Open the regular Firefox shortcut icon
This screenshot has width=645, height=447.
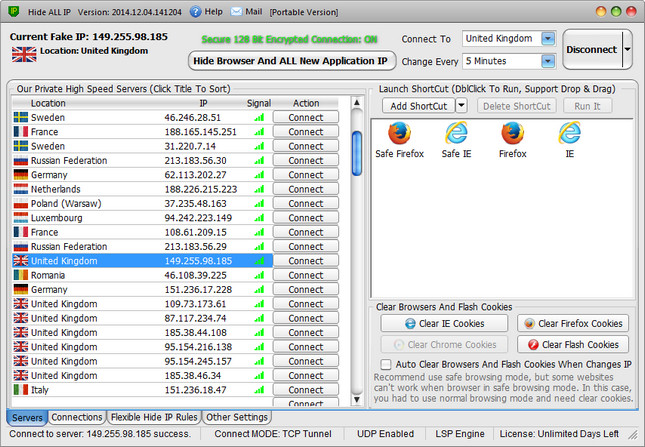point(513,134)
